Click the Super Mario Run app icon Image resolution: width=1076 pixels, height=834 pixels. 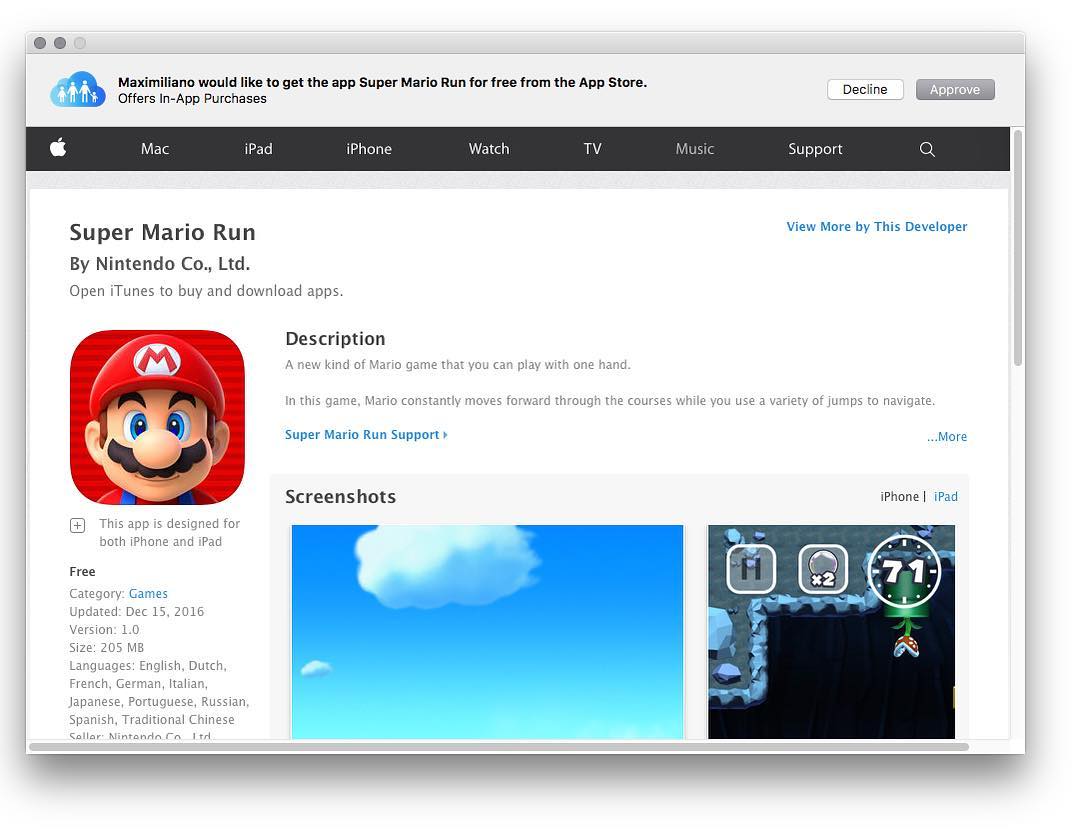[x=157, y=417]
